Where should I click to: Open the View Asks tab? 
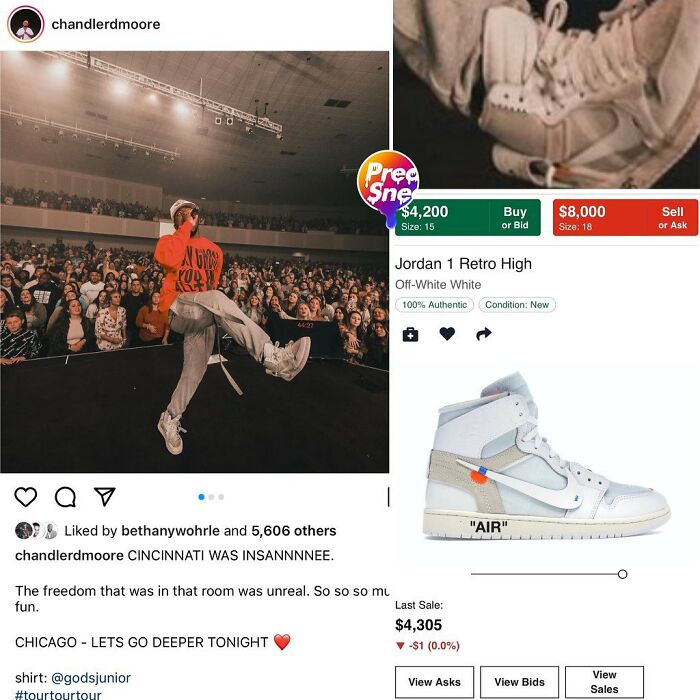pyautogui.click(x=434, y=682)
